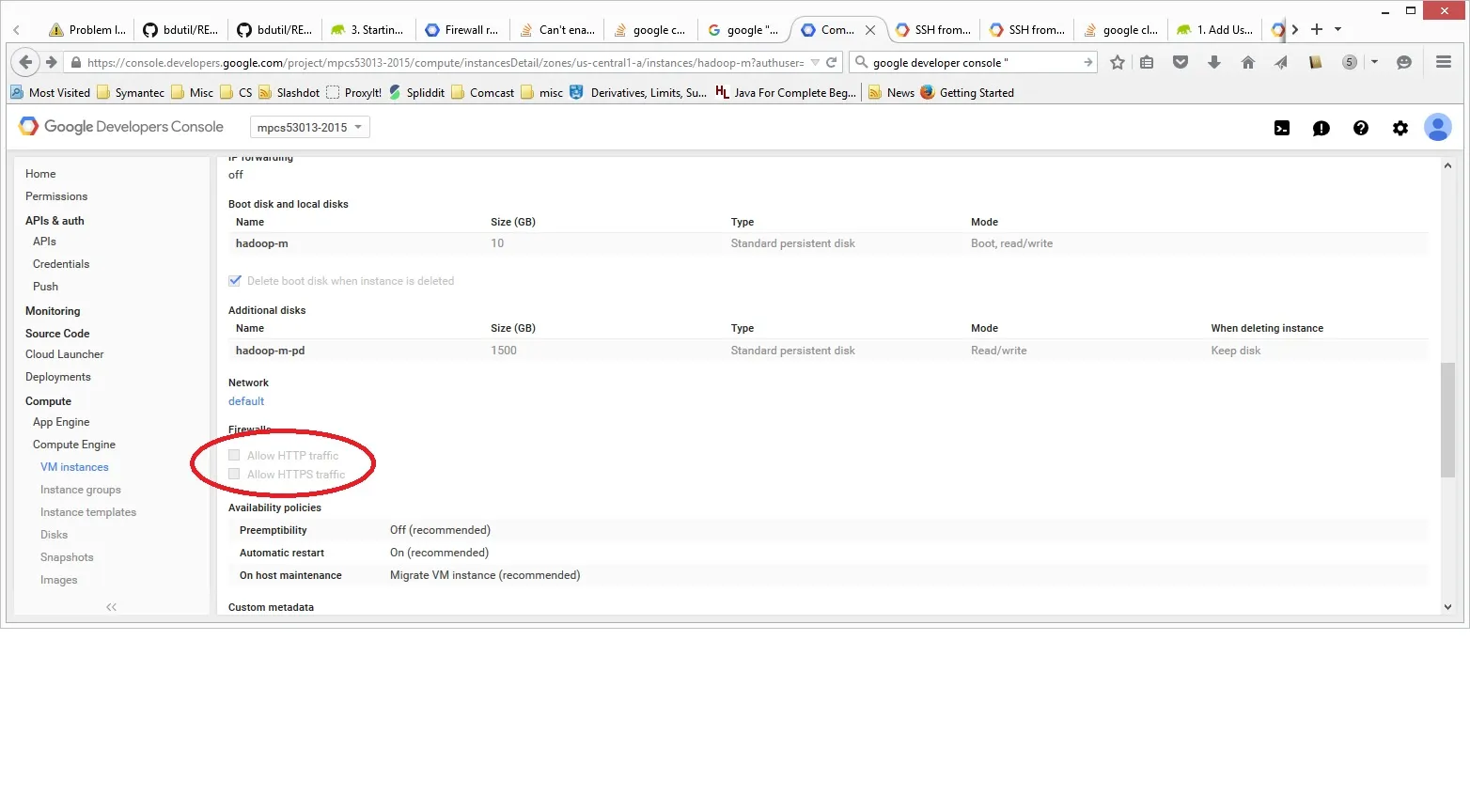Screen dimensions: 1470x812
Task: Click the tan book toolbar icon
Action: point(1315,62)
